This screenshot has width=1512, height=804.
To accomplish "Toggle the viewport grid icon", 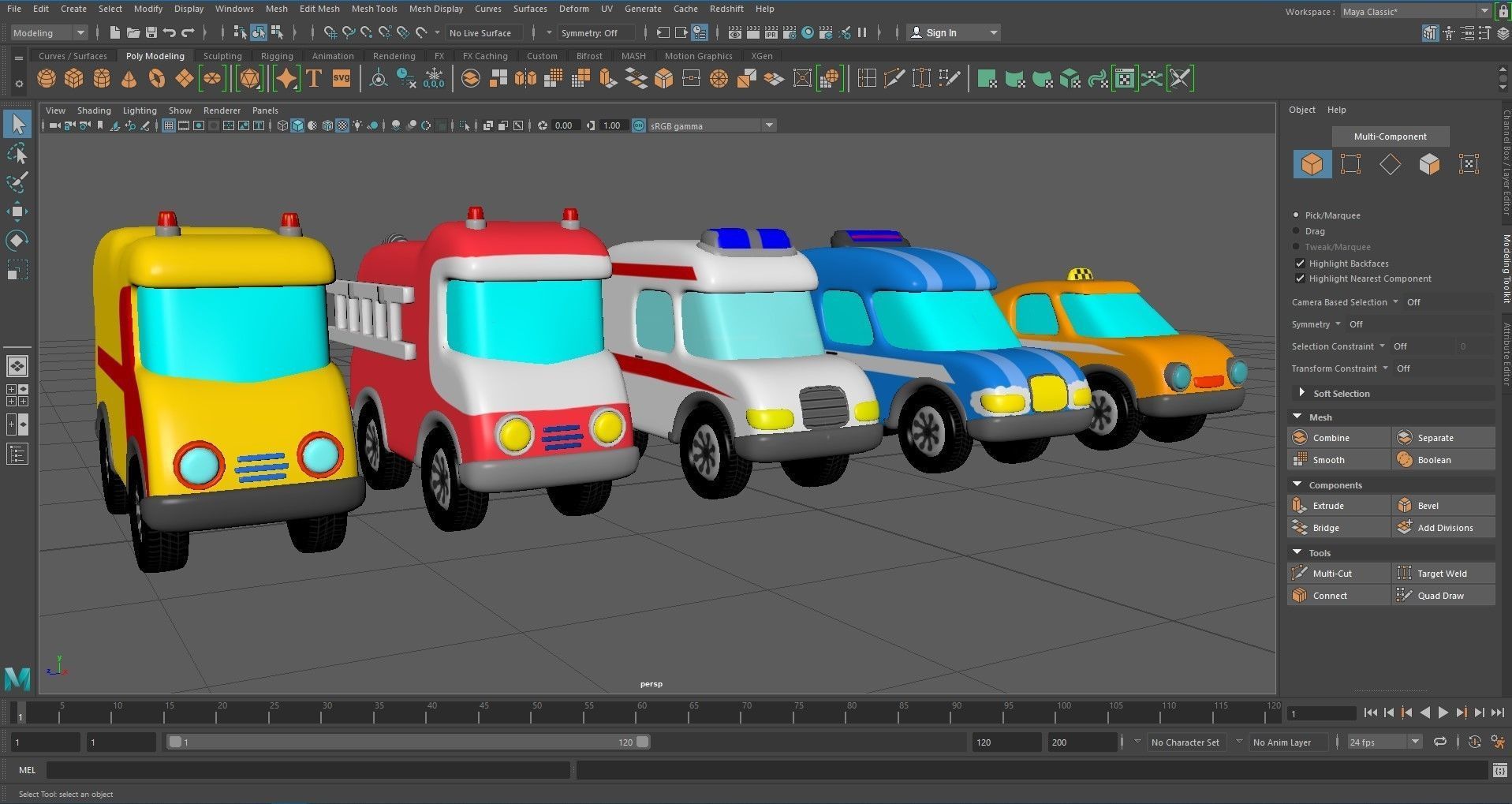I will point(168,125).
